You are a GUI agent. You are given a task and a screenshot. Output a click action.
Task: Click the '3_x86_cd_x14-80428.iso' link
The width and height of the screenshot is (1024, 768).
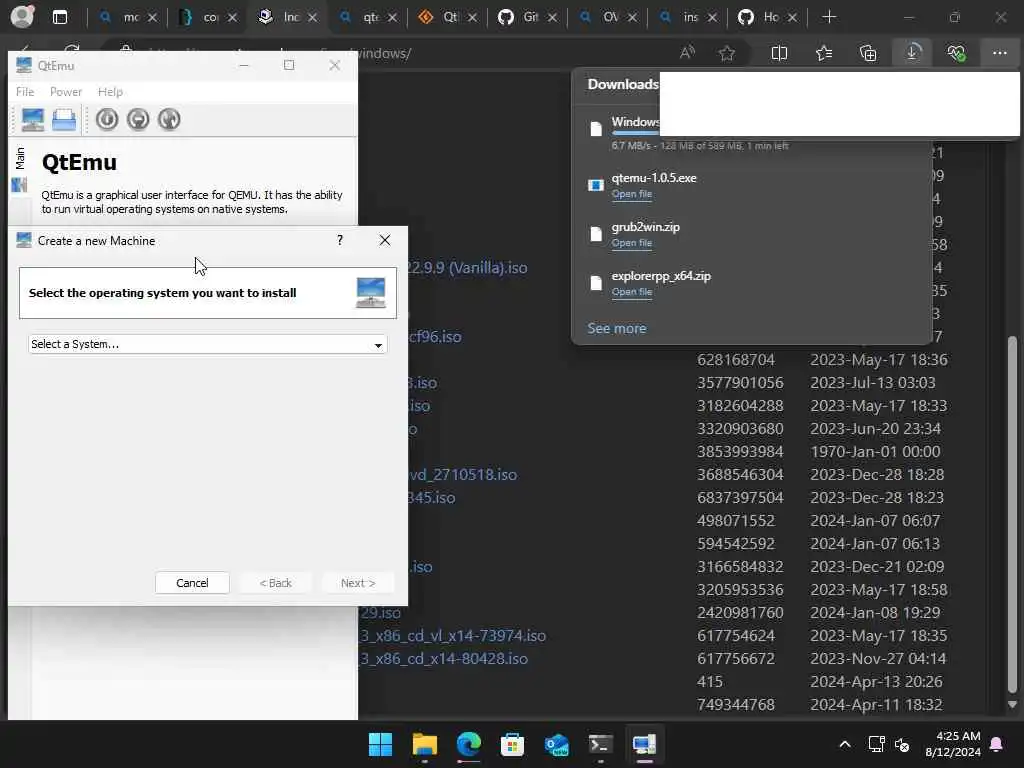coord(443,658)
